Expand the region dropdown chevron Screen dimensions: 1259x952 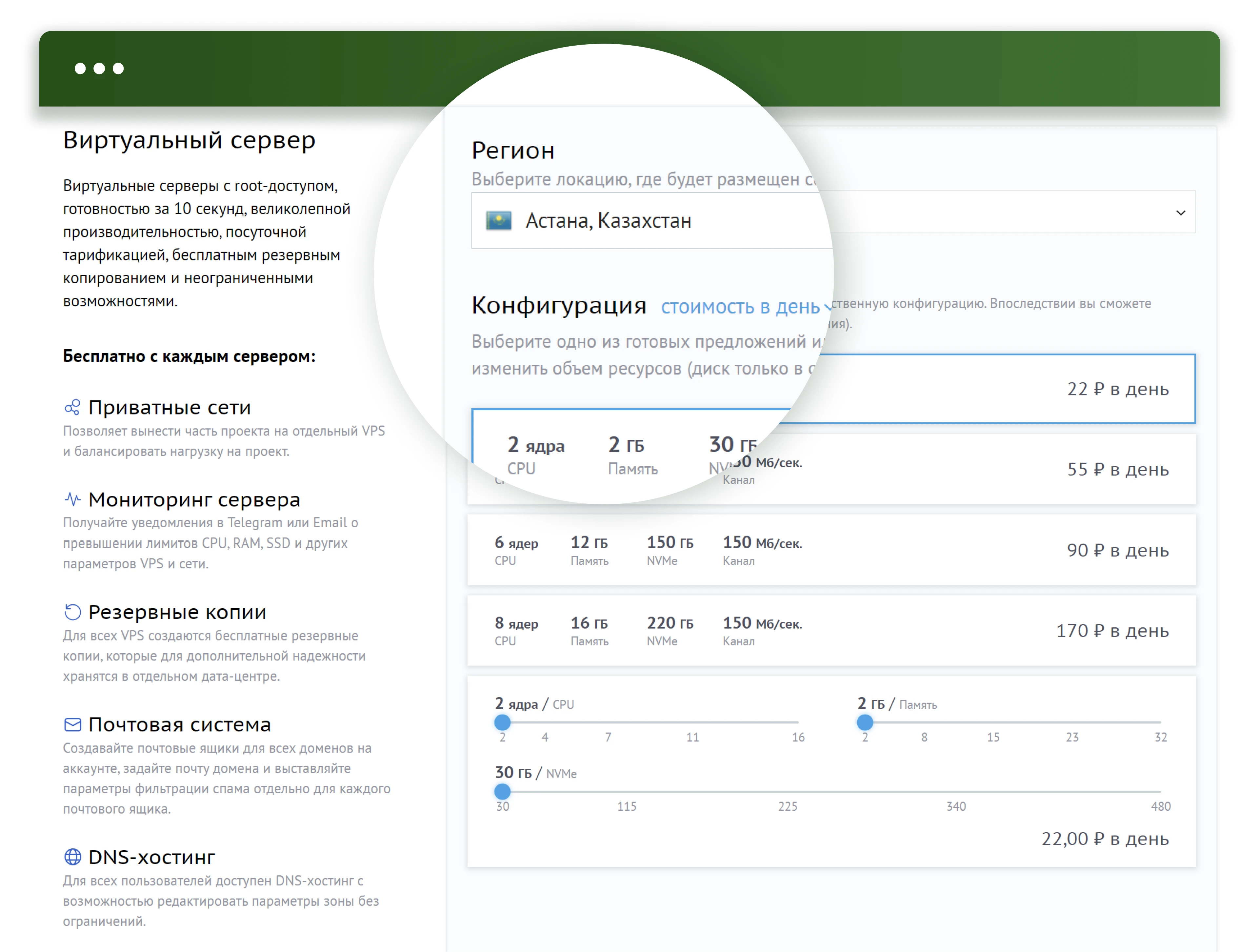[x=1180, y=213]
